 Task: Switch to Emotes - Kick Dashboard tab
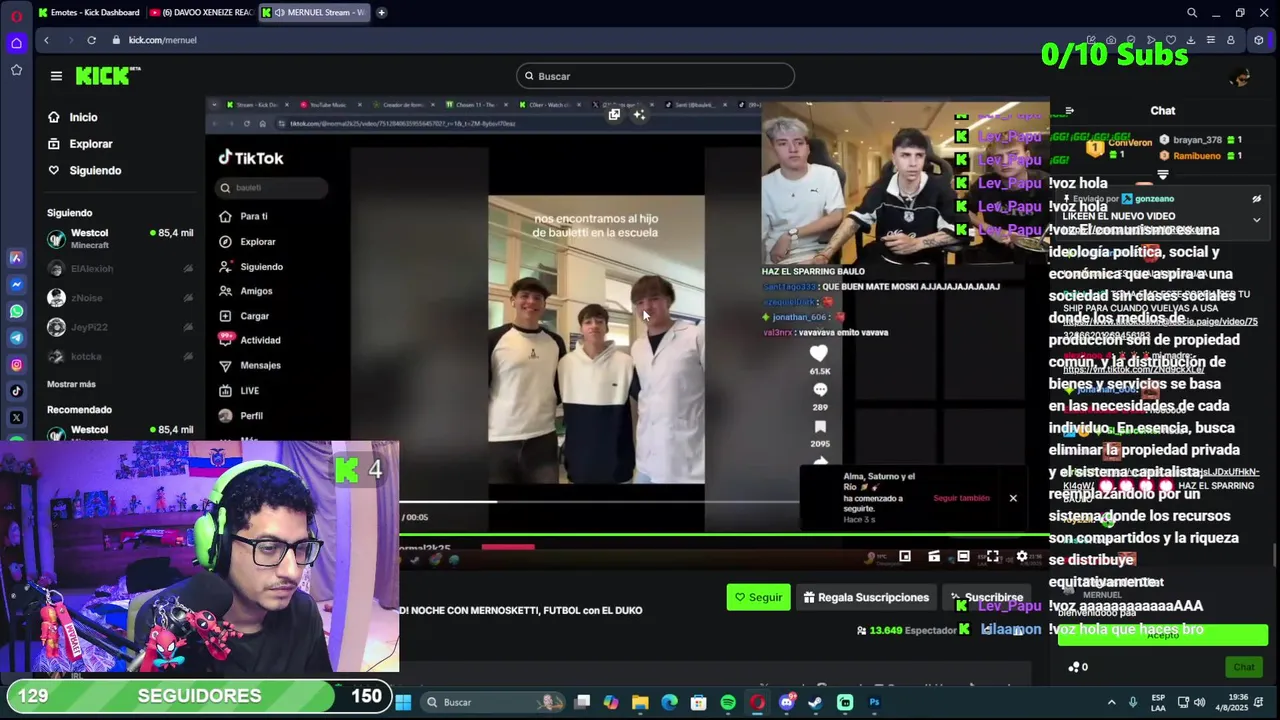(x=89, y=13)
